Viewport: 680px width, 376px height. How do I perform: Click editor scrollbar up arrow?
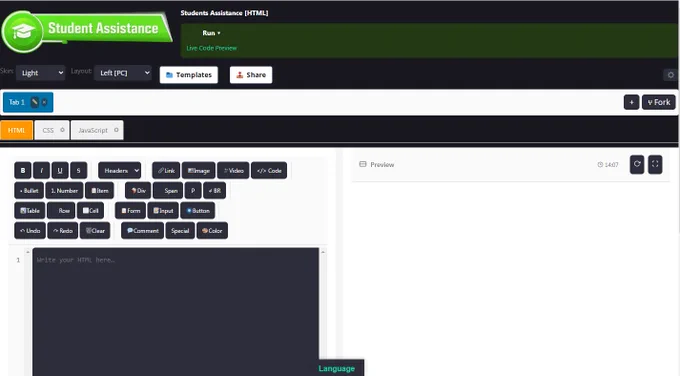323,252
